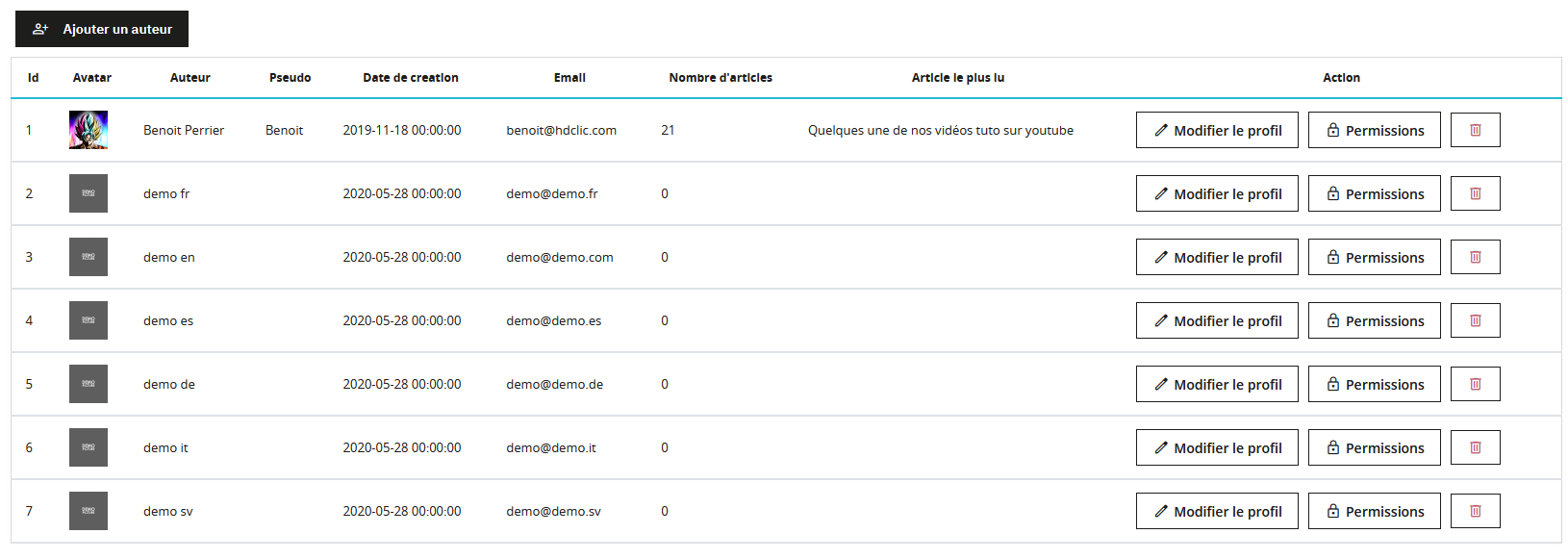
Task: Open demo de Permissions
Action: click(x=1375, y=384)
